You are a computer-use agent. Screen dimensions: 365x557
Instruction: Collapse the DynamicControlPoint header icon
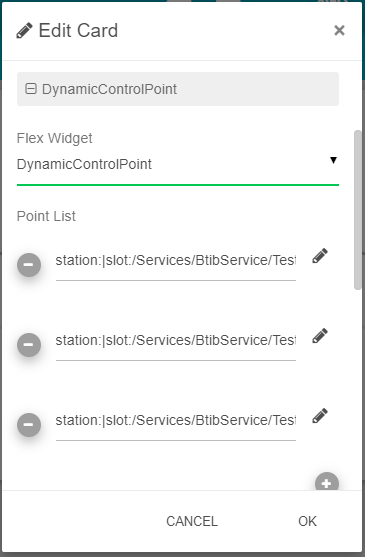click(x=31, y=88)
